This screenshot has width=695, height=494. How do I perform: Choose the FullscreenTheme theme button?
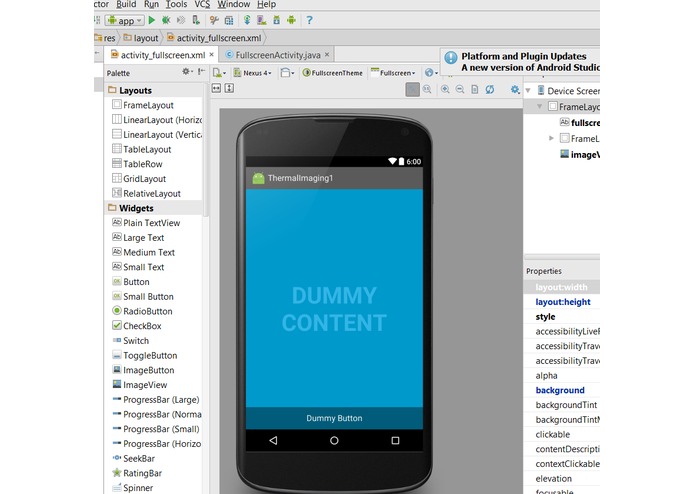(x=332, y=73)
